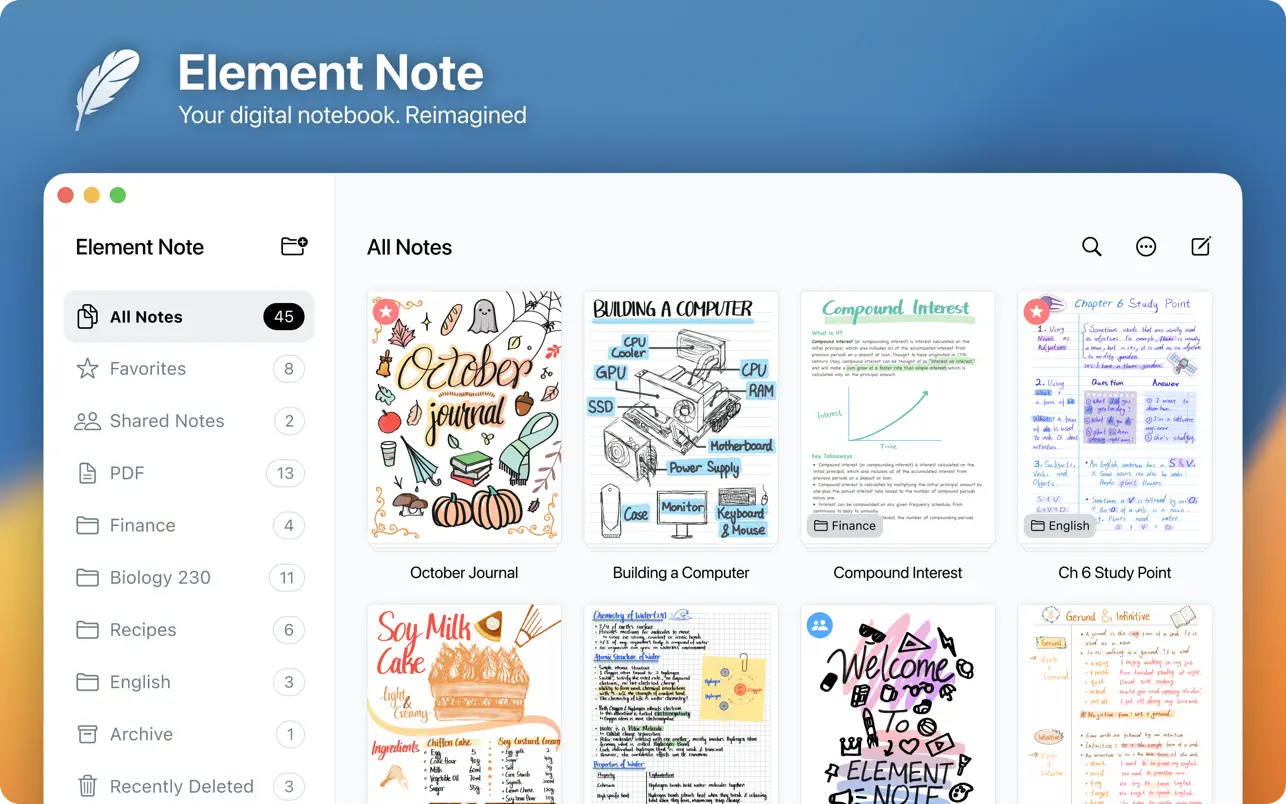Click the "Ch 6 Study Point" caption text

click(1115, 573)
